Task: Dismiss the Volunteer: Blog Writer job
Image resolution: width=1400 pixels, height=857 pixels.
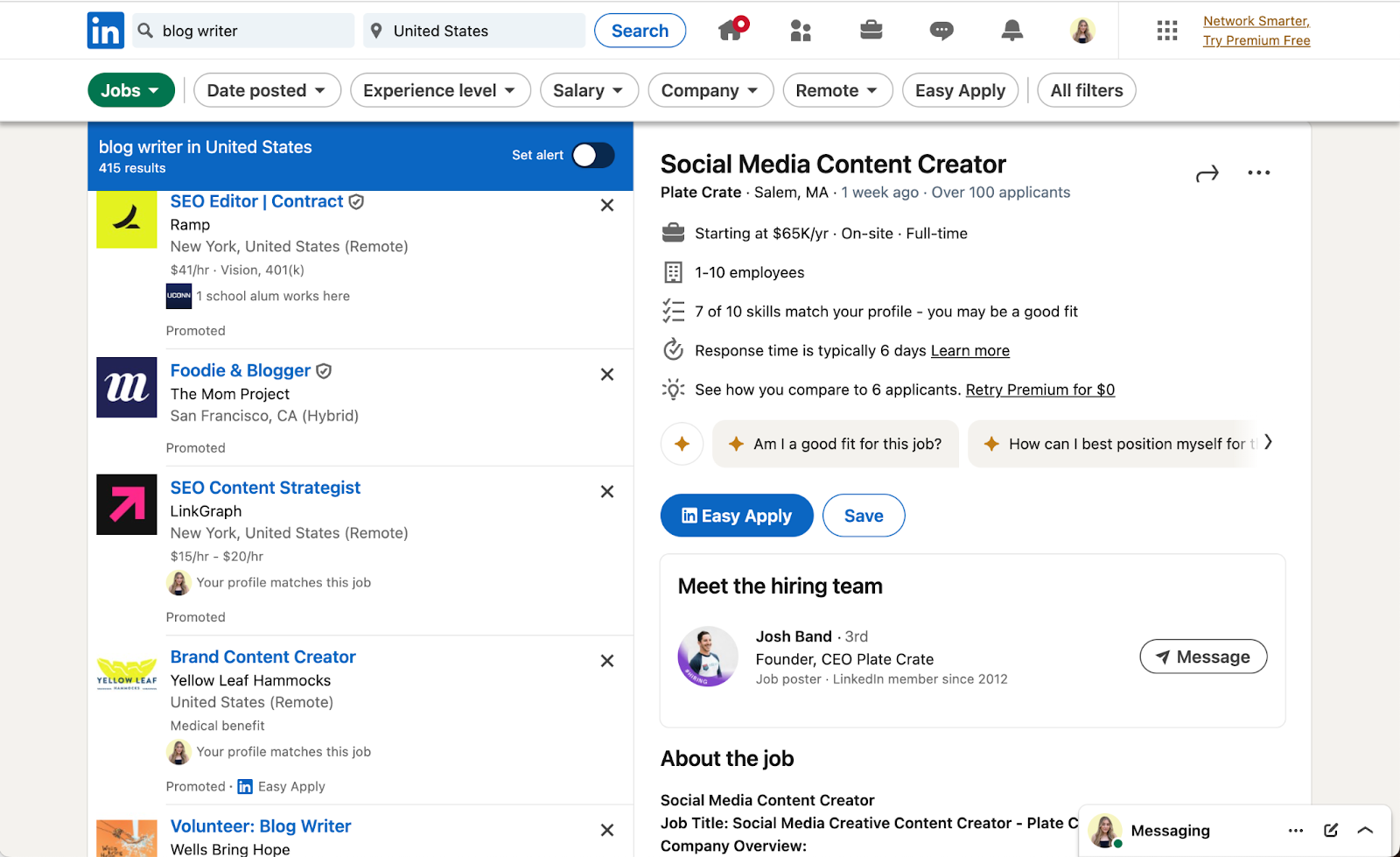Action: (607, 830)
